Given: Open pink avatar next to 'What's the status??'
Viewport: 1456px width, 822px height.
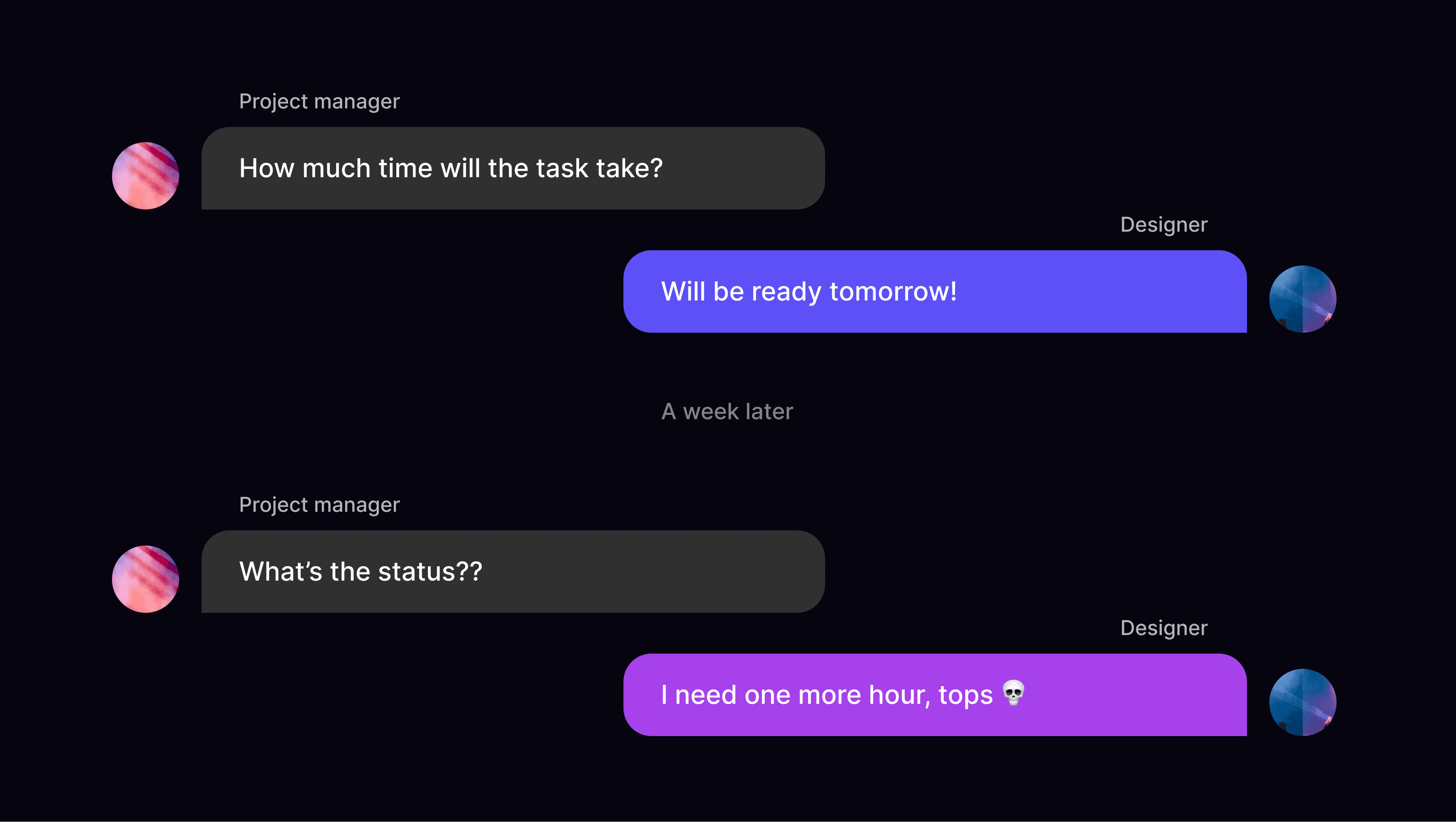Looking at the screenshot, I should click(x=145, y=579).
